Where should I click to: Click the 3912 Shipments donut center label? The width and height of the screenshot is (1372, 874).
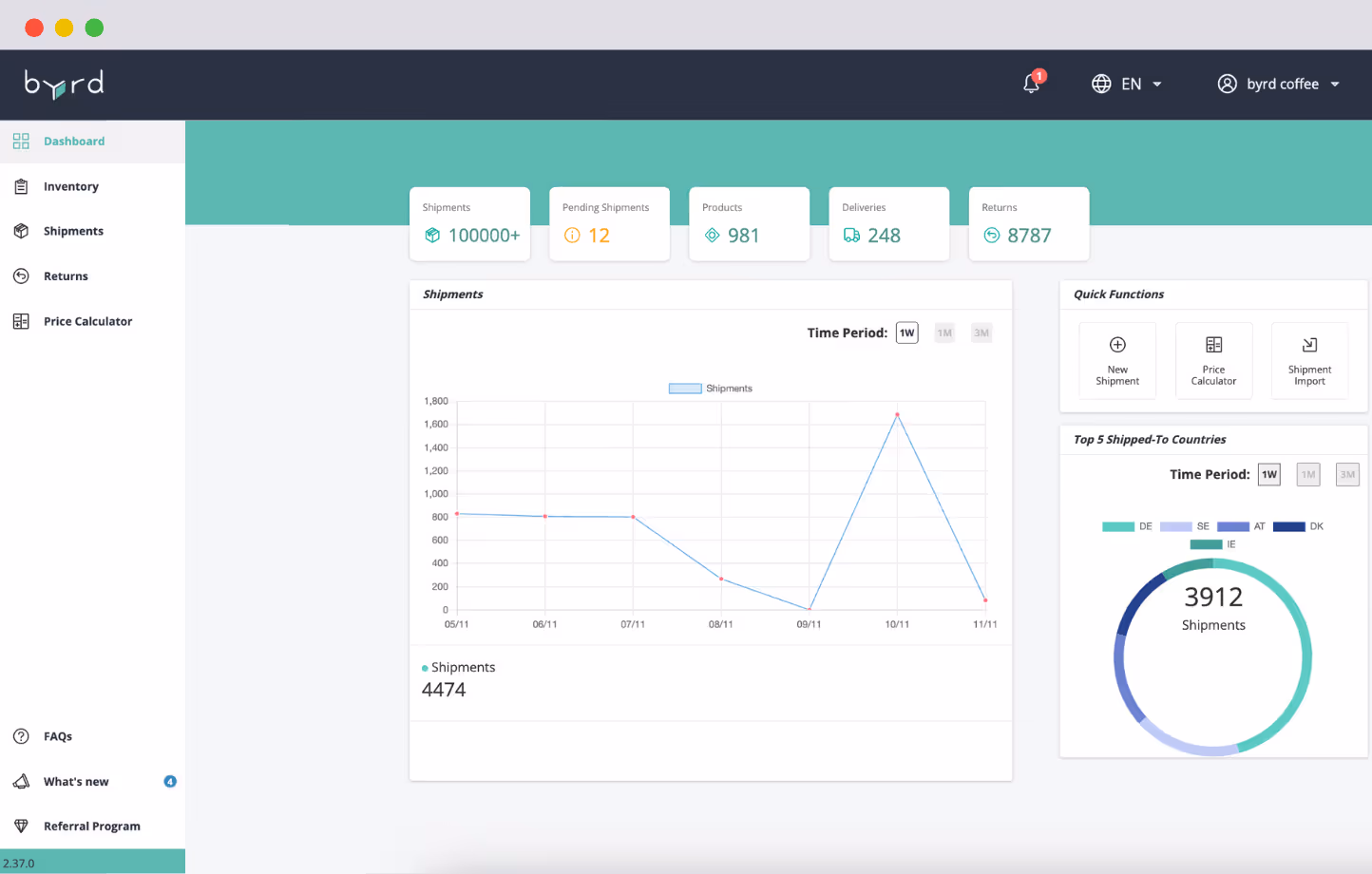(x=1213, y=608)
